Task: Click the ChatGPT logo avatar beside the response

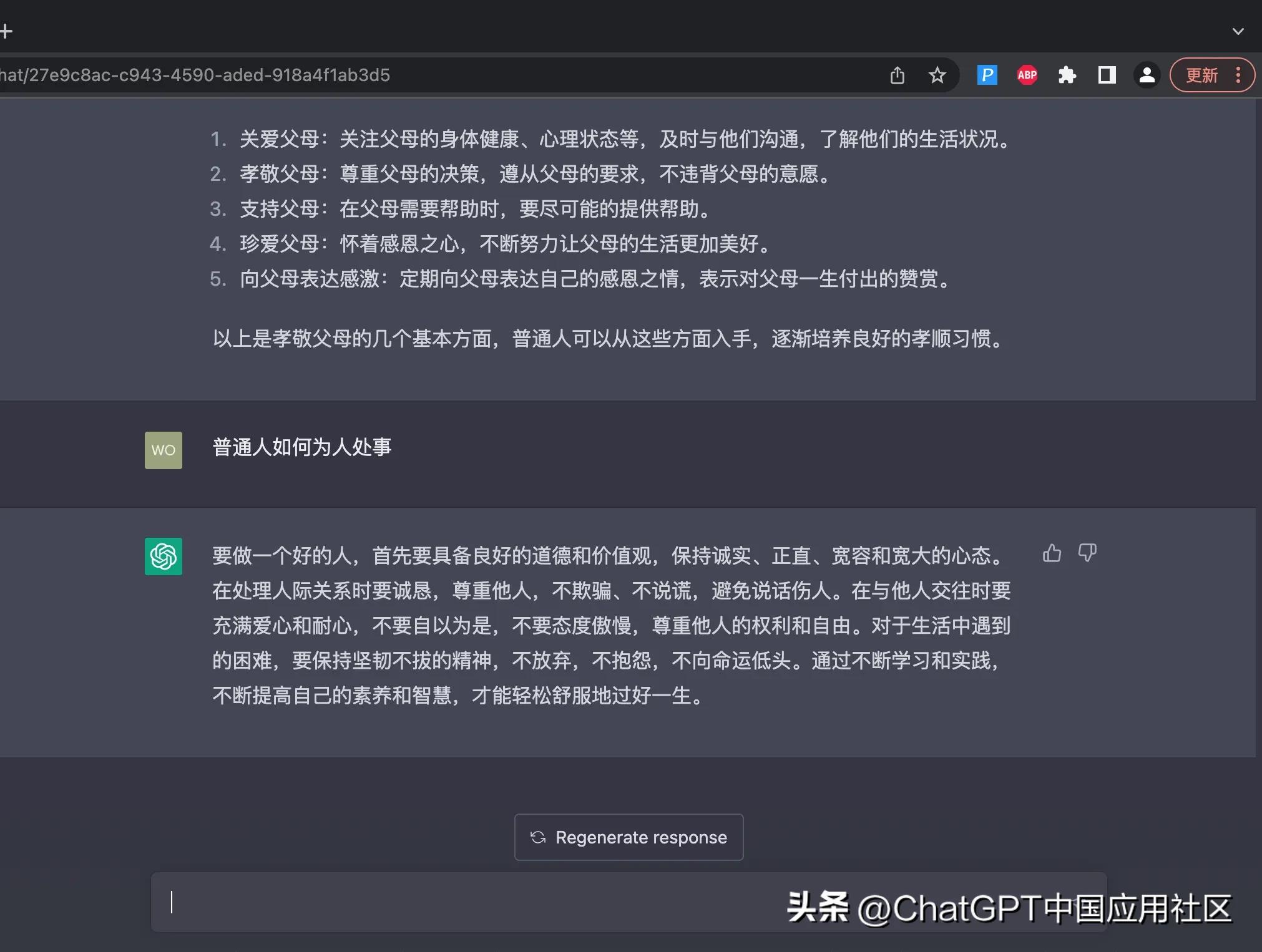Action: [x=163, y=556]
